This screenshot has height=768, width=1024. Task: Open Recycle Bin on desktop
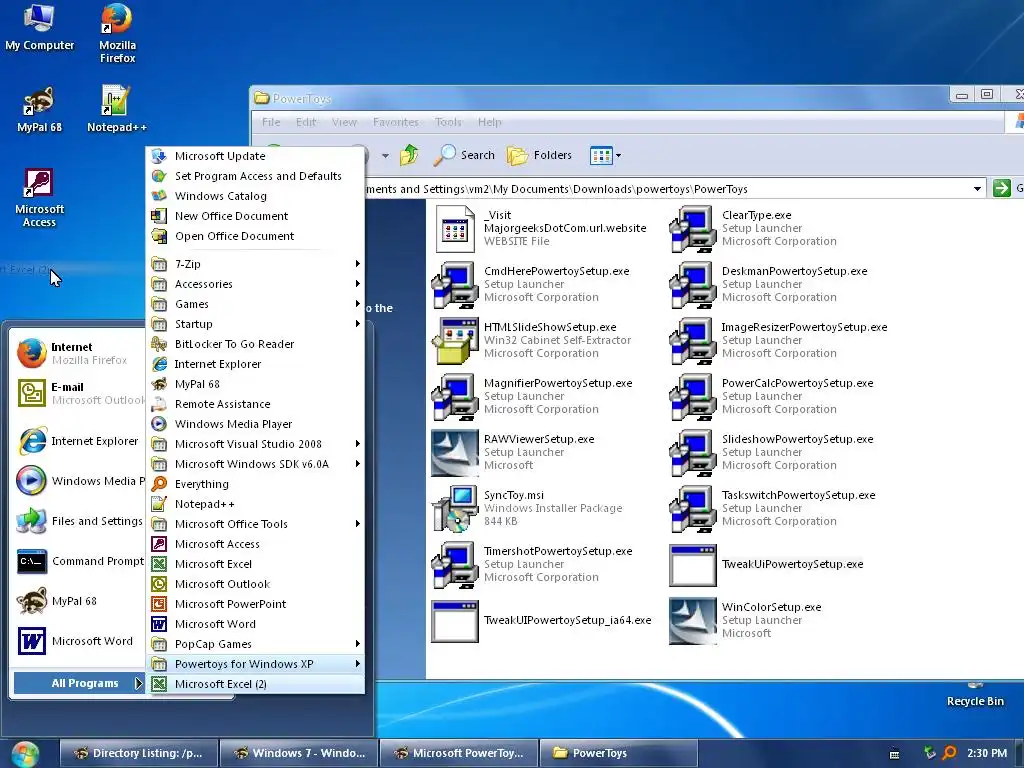[975, 695]
